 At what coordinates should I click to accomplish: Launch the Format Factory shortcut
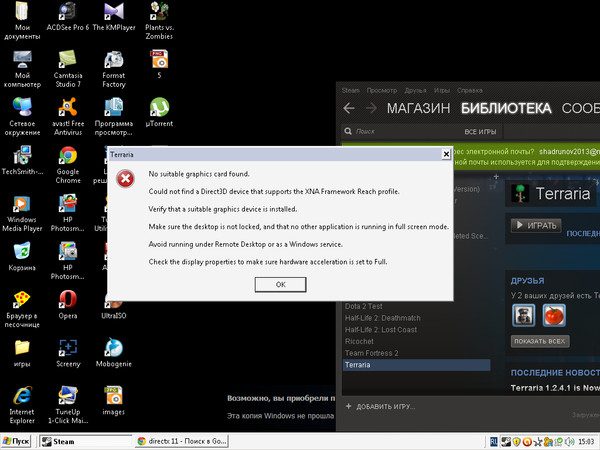tap(114, 69)
